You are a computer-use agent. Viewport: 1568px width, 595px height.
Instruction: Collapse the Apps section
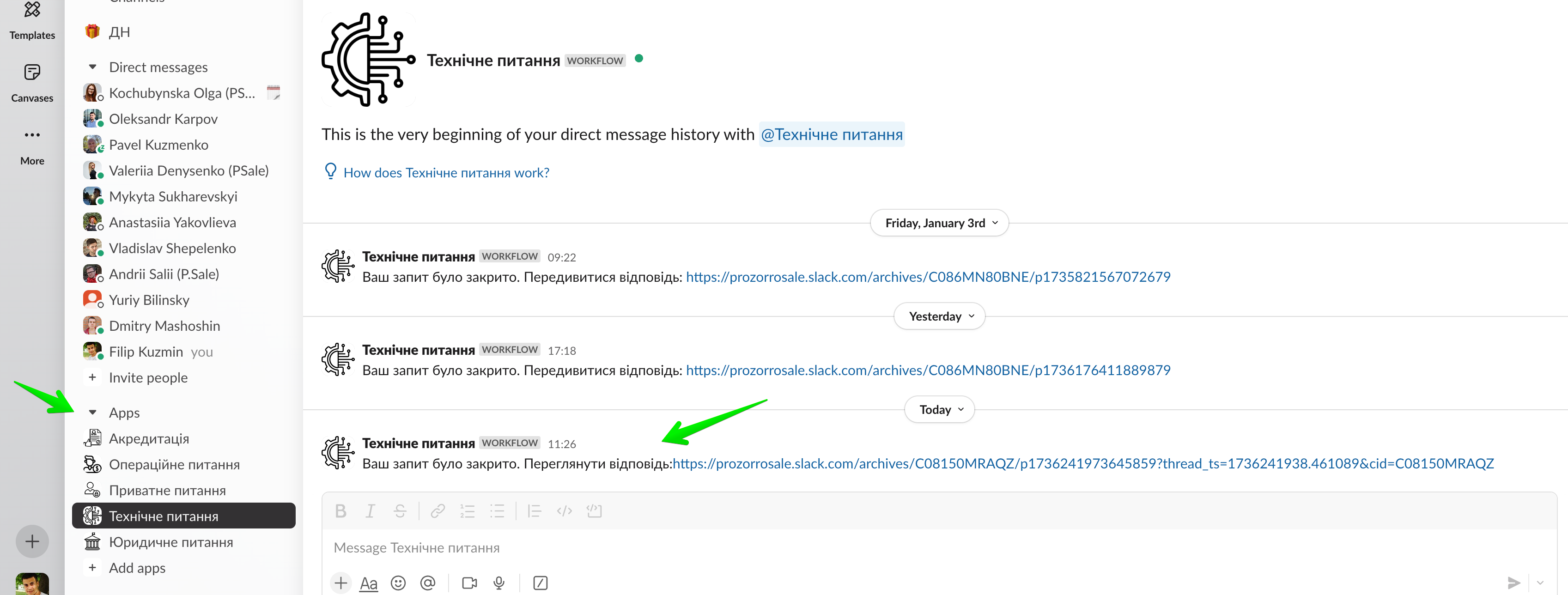pos(92,413)
